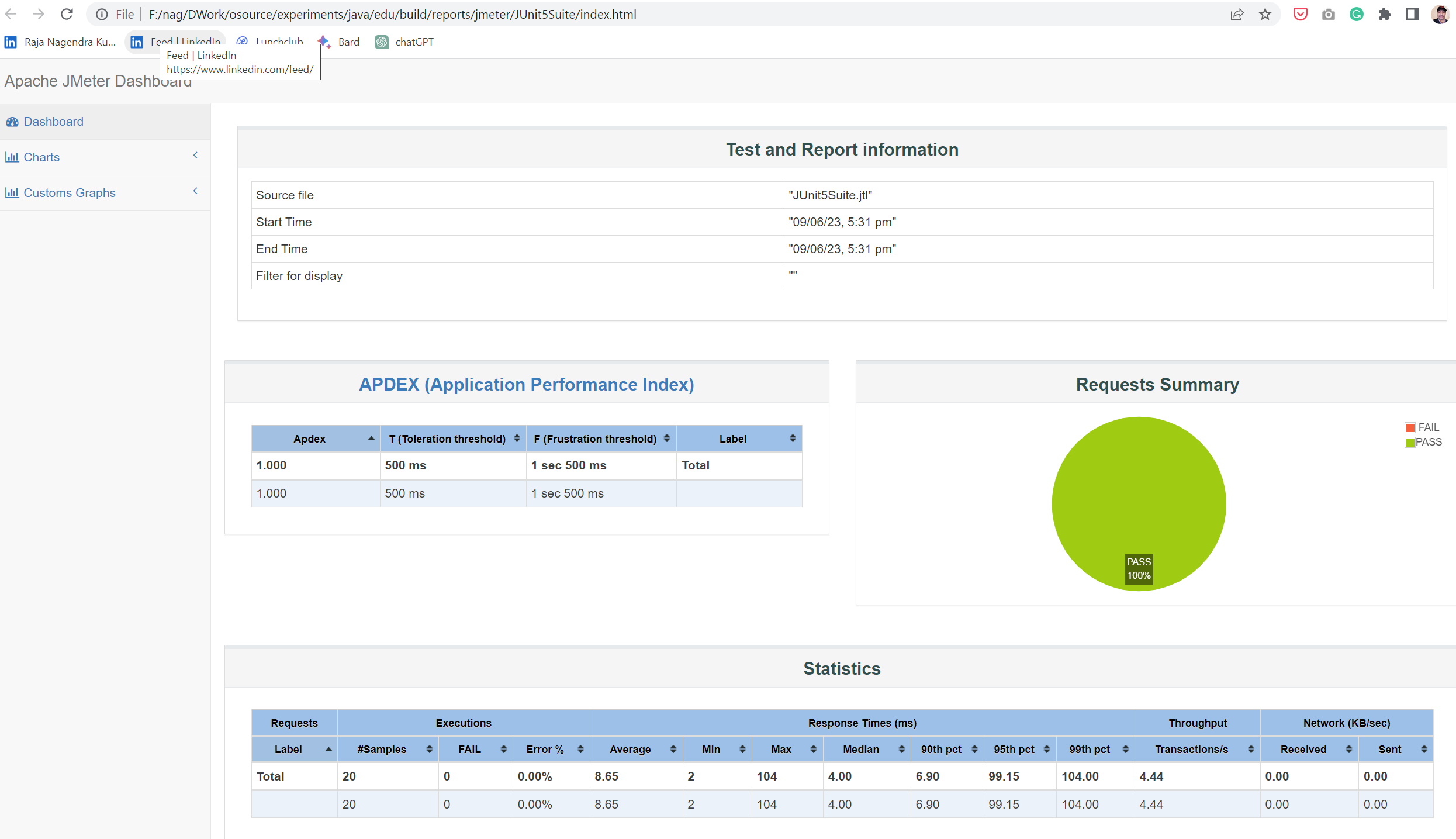Reload the JMeter report page
1456x839 pixels.
tap(67, 14)
